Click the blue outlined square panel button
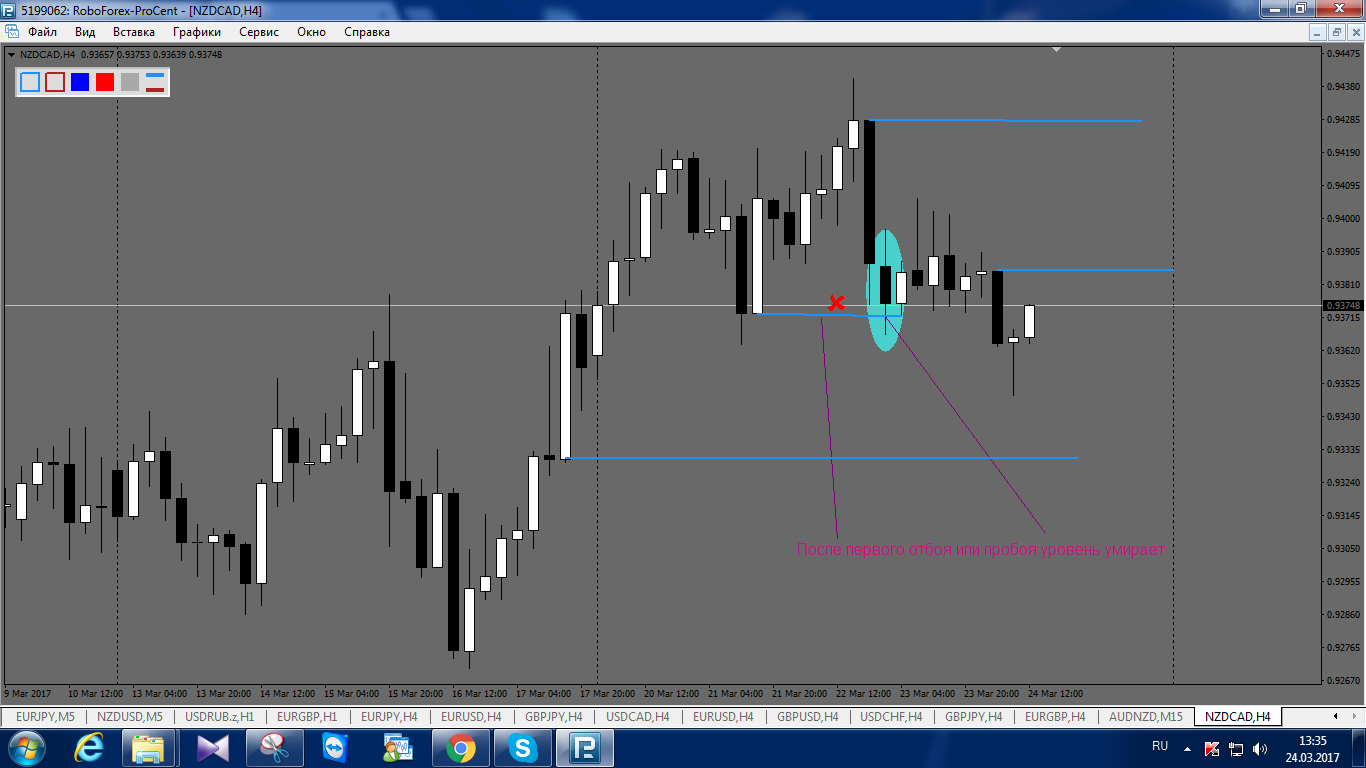Screen dimensions: 1366x768 [30, 82]
